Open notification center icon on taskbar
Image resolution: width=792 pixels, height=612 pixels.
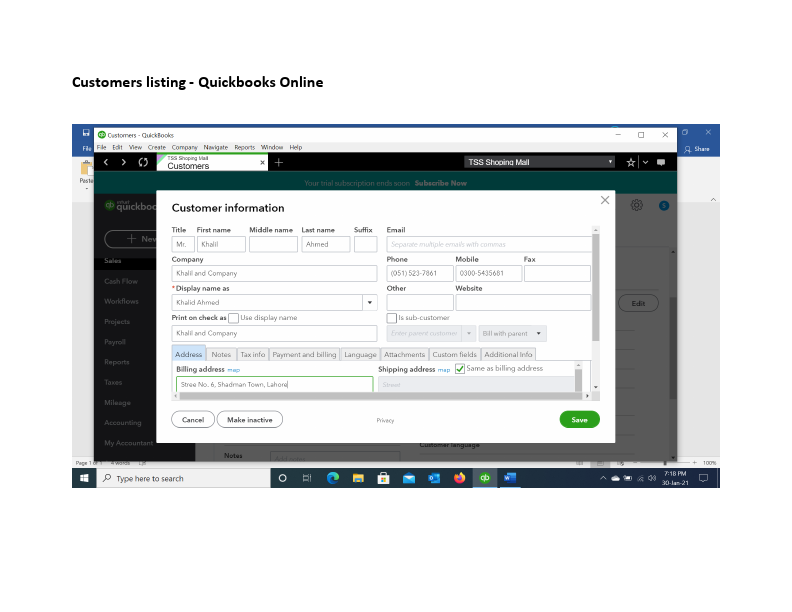tap(703, 478)
